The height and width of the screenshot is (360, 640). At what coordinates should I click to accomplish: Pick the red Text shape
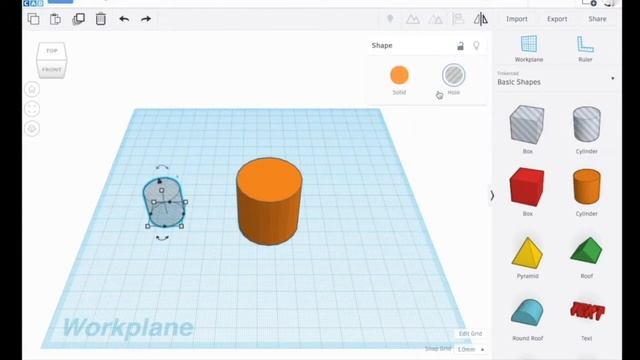(x=587, y=311)
